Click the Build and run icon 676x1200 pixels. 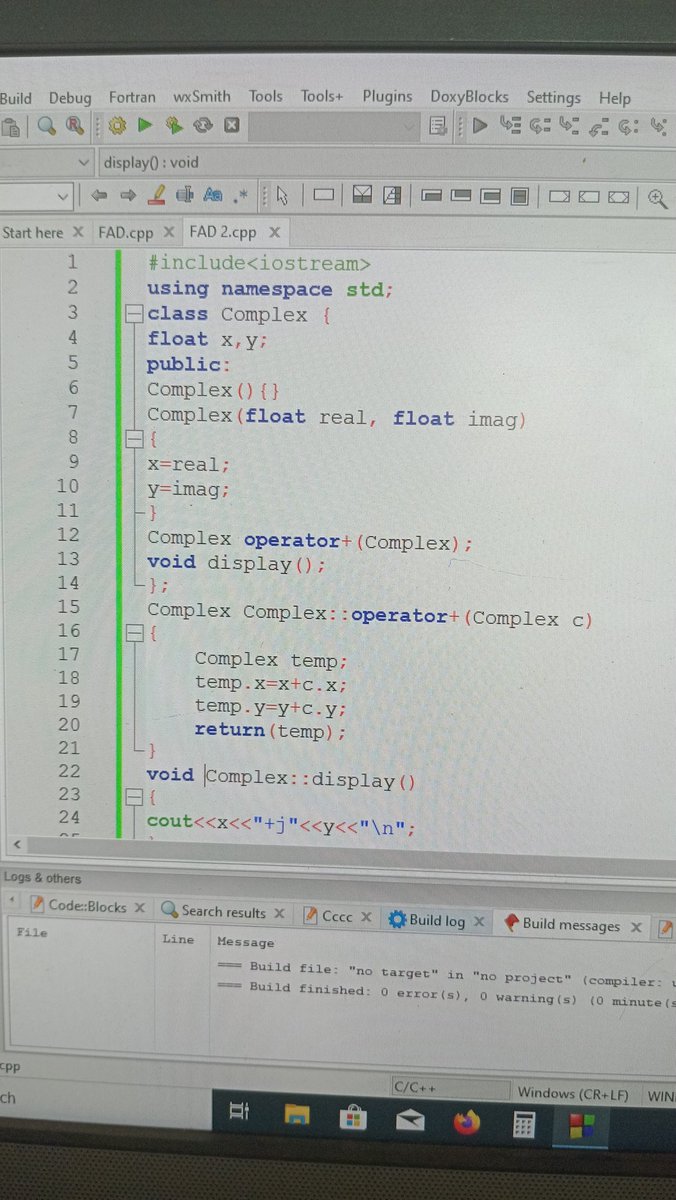tap(174, 126)
